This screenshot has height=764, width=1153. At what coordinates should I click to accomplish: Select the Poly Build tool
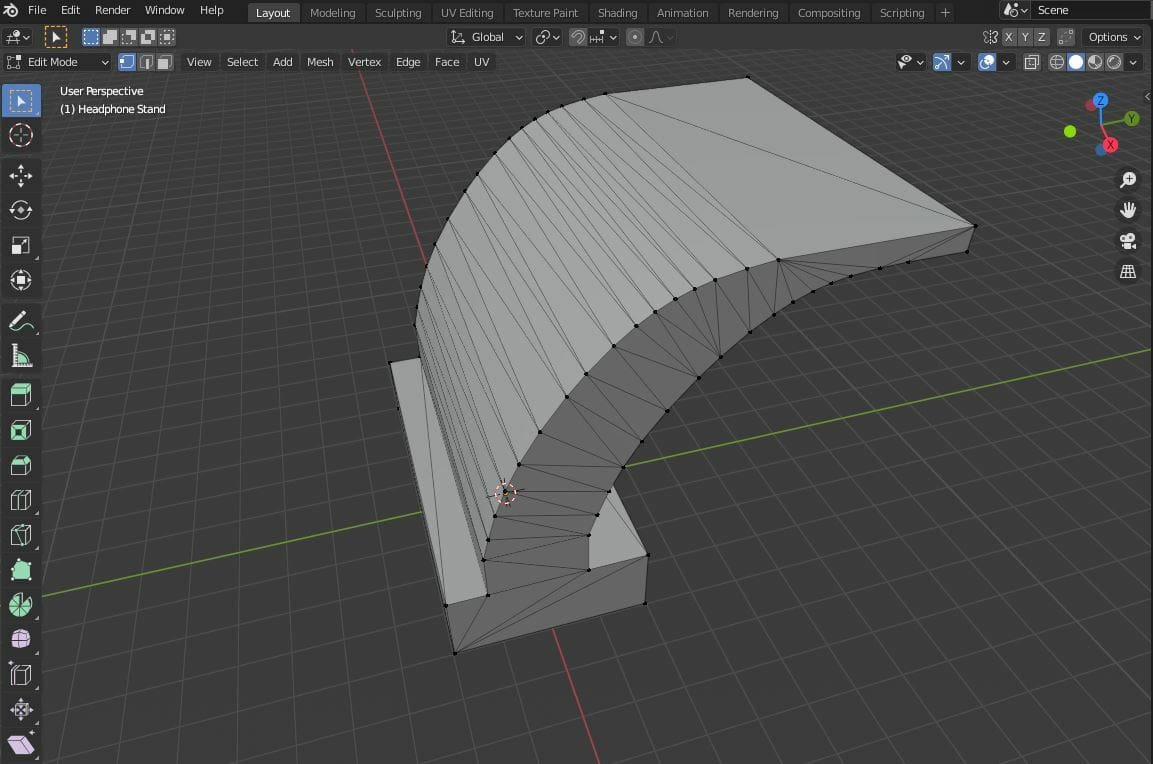click(x=21, y=570)
